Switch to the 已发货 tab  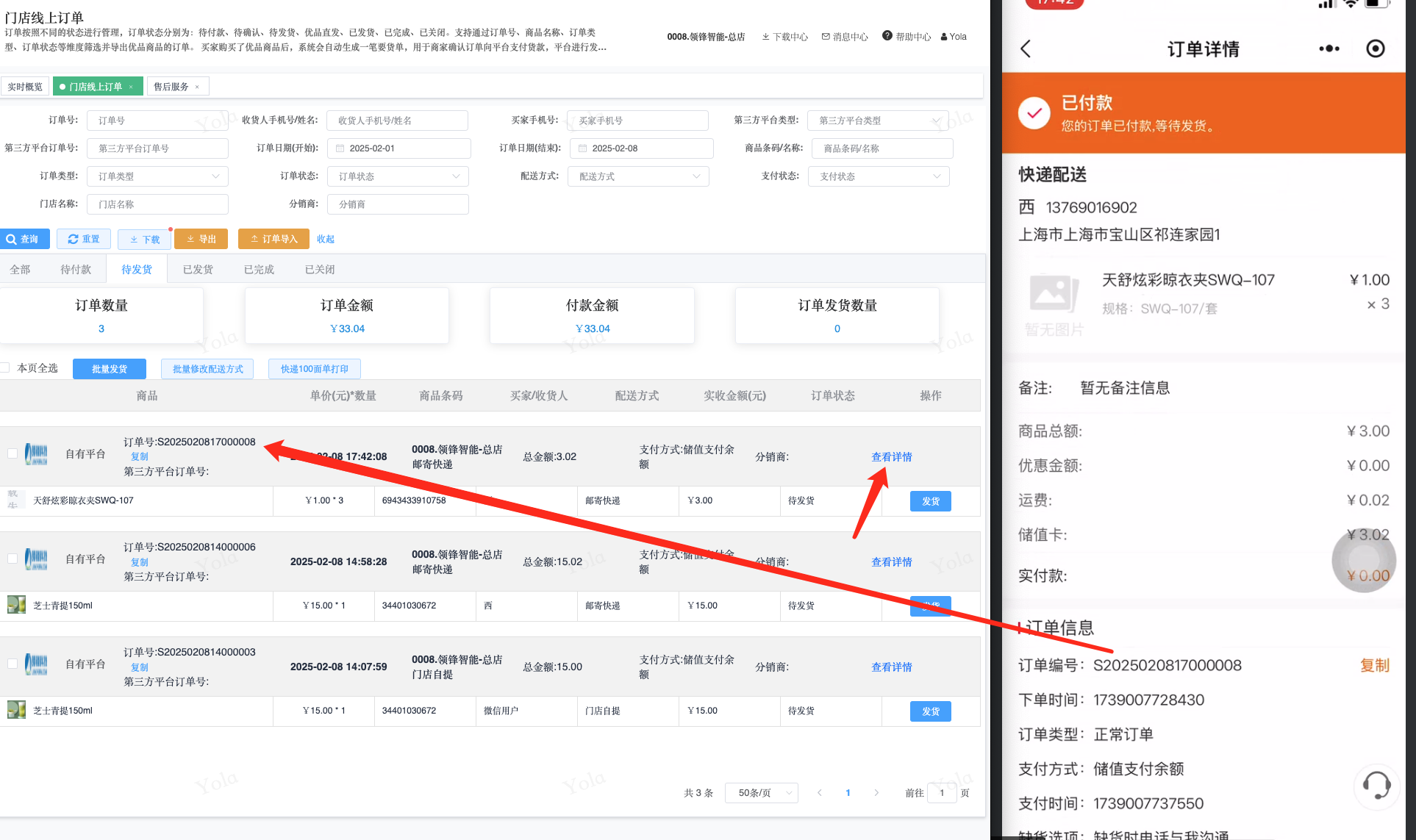click(x=198, y=270)
